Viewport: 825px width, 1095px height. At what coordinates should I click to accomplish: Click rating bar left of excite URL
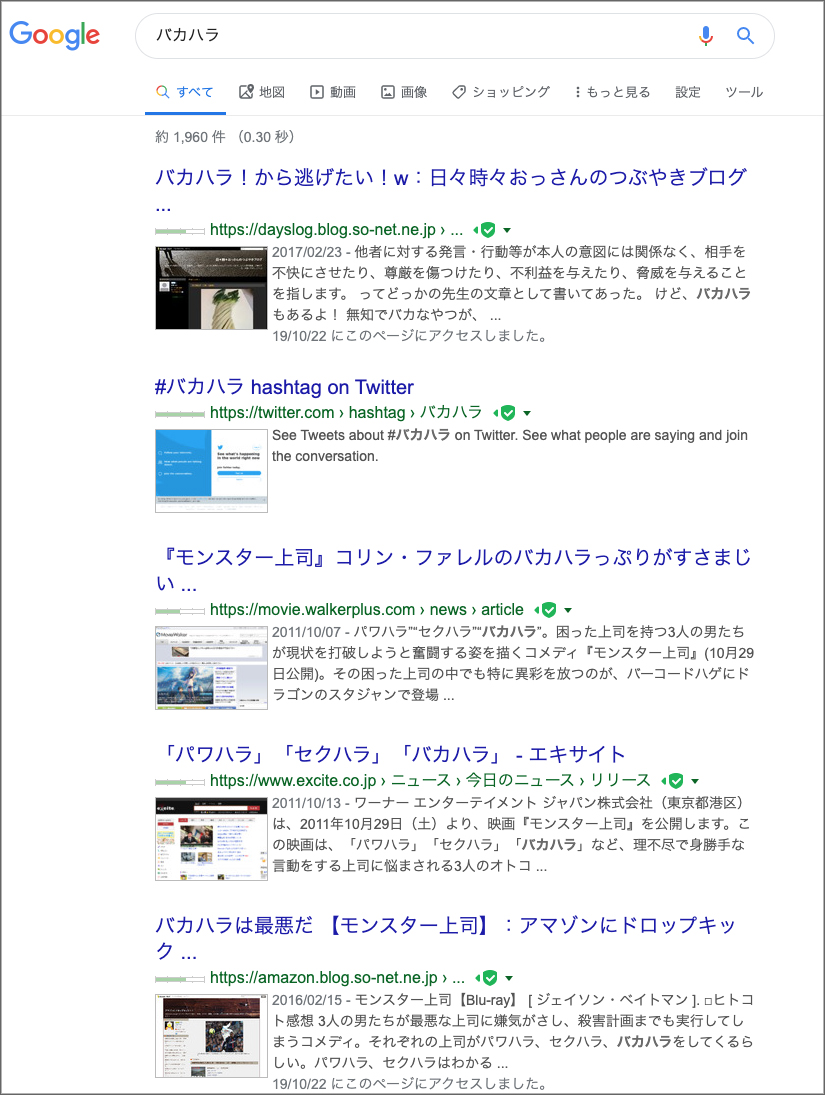tap(180, 782)
